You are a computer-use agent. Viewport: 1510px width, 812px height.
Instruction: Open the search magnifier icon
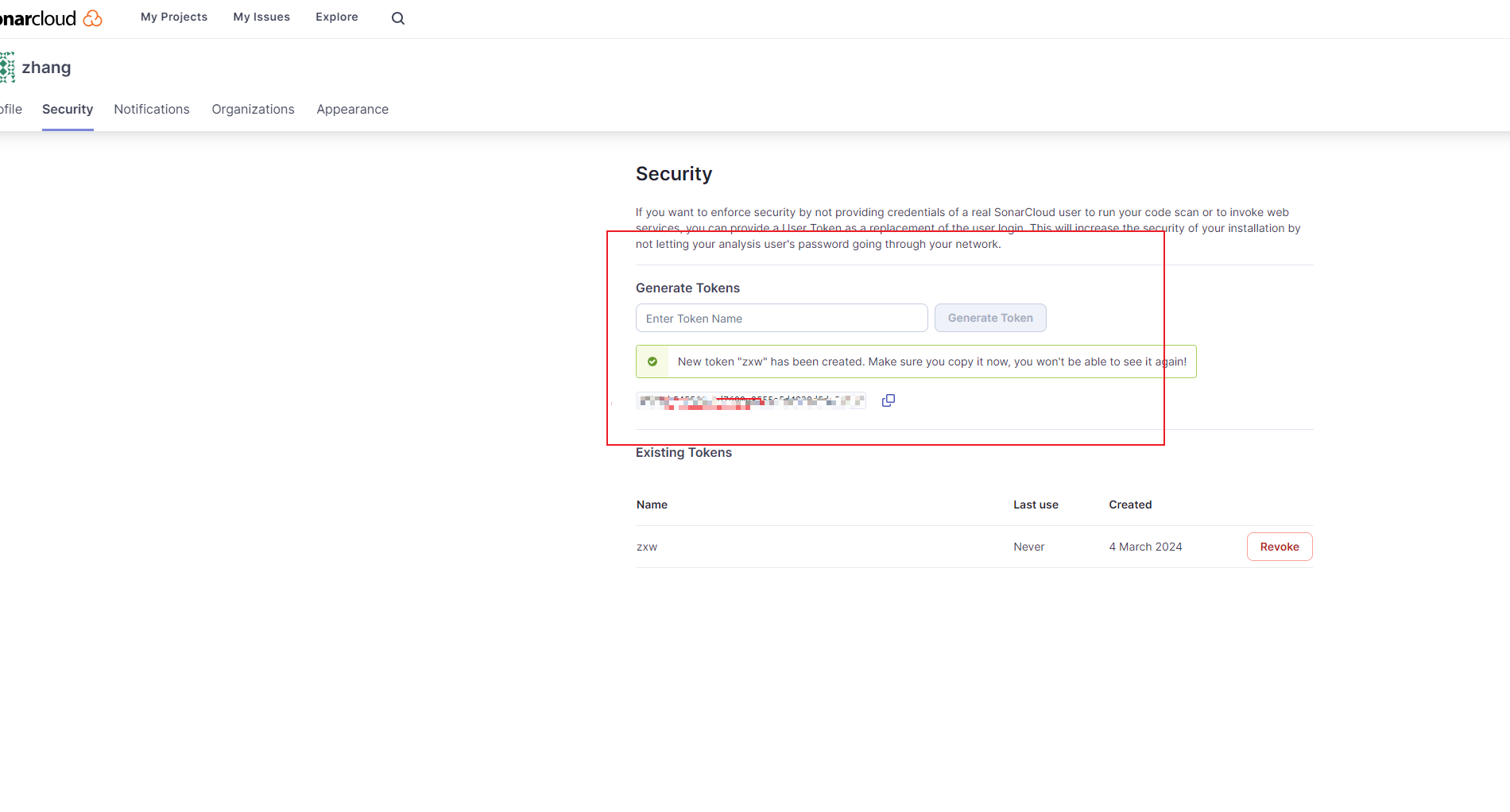398,18
